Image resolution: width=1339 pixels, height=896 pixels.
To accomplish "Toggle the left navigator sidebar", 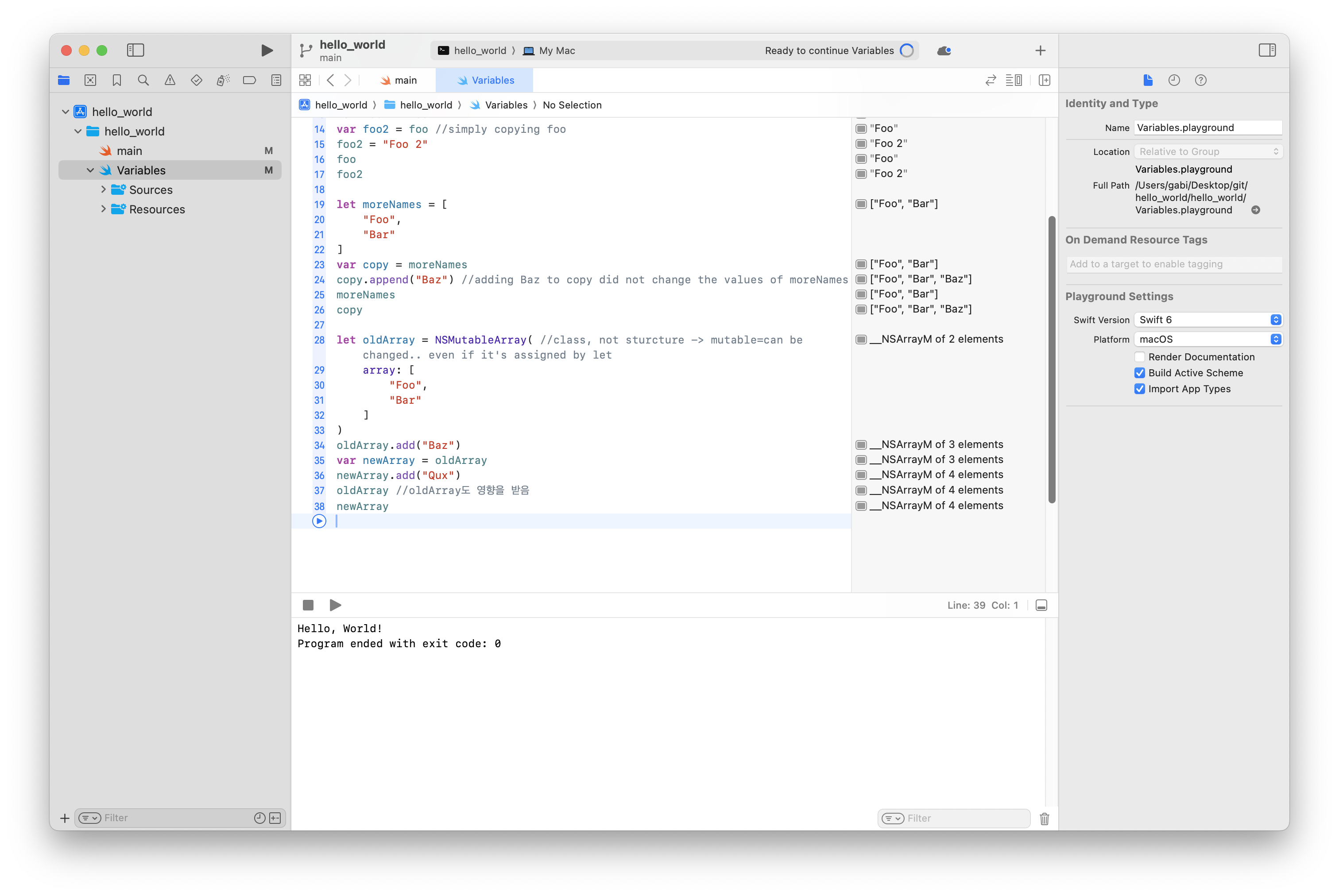I will pyautogui.click(x=135, y=50).
